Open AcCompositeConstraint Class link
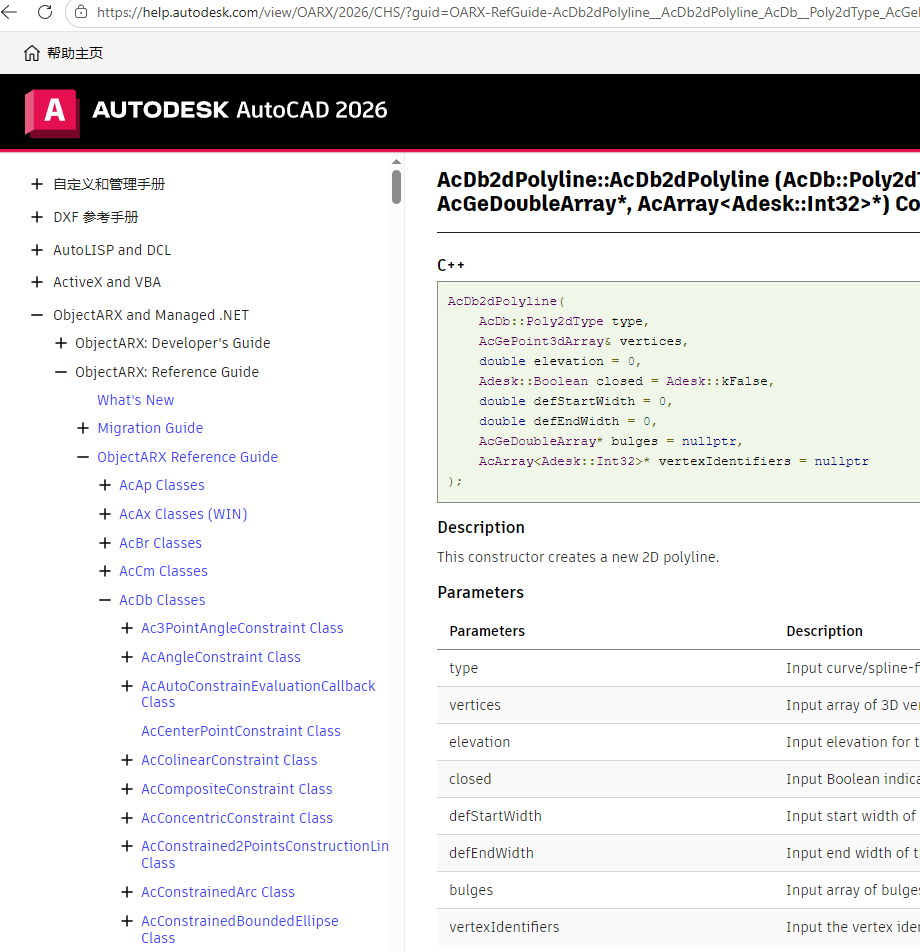The height and width of the screenshot is (952, 920). click(x=237, y=789)
